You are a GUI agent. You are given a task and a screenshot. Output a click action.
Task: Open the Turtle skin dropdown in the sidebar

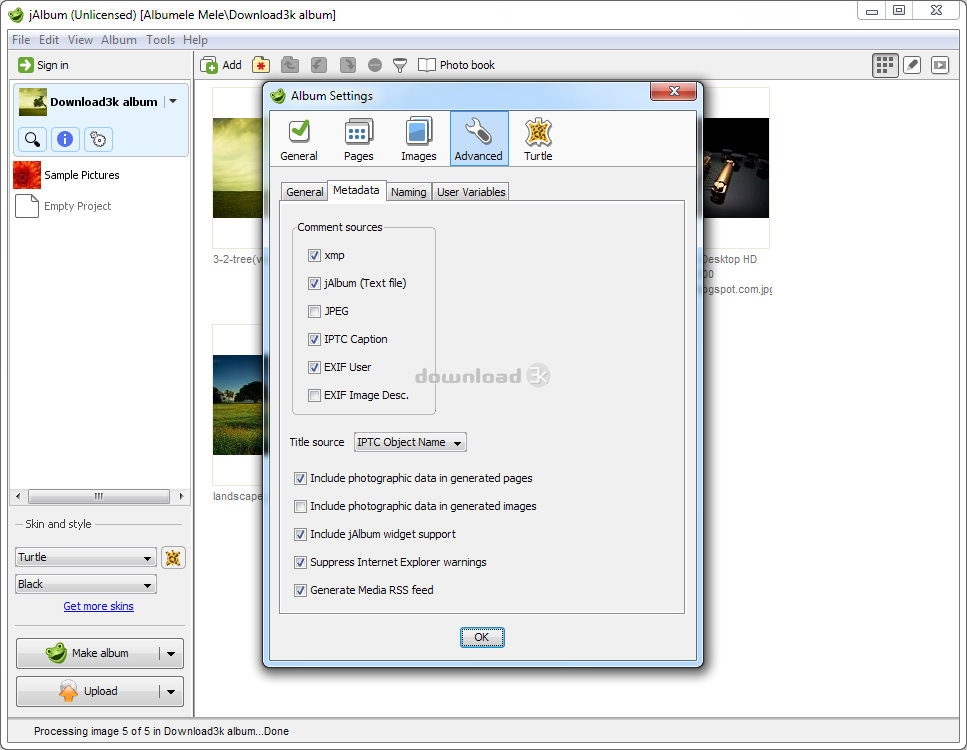click(85, 557)
